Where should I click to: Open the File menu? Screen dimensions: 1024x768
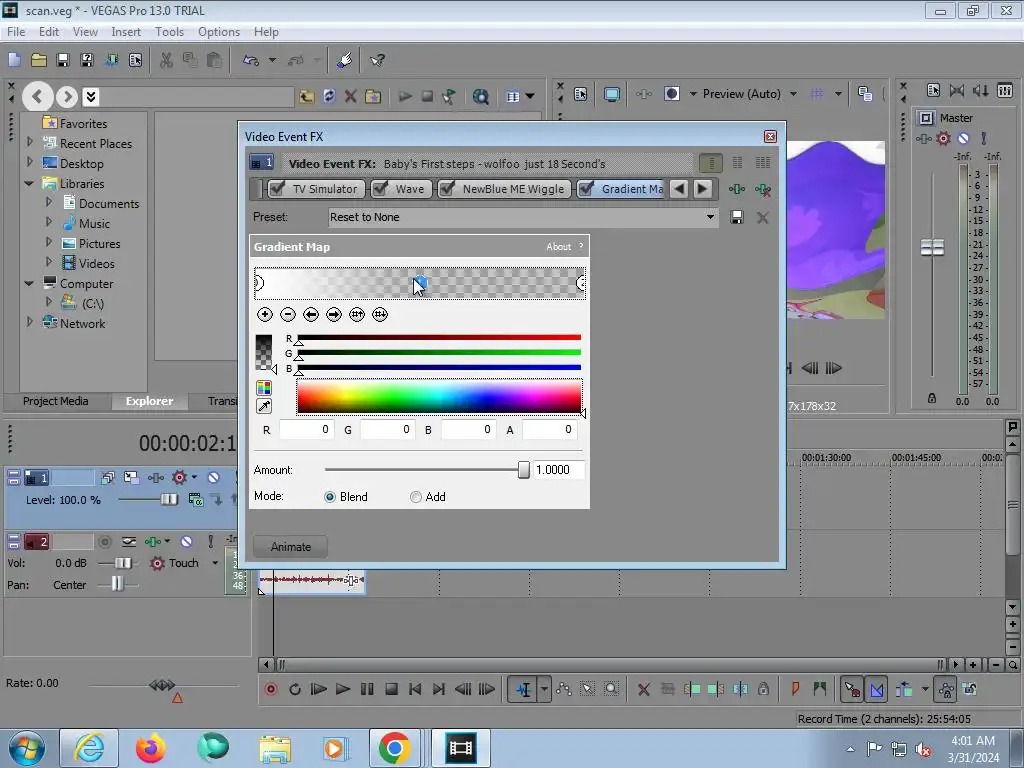(16, 32)
